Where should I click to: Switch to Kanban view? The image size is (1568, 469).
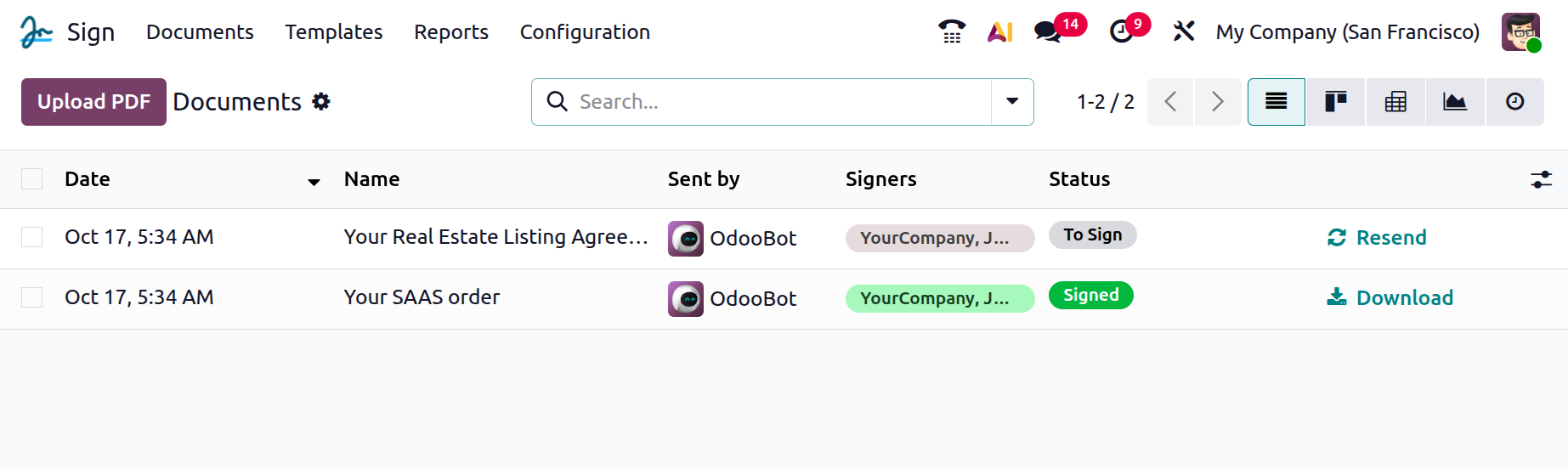(1336, 102)
